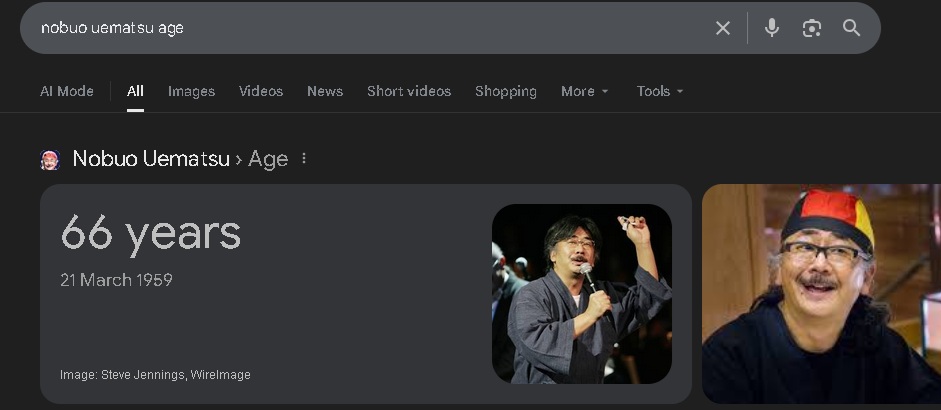Clear the search query with X icon

723,28
